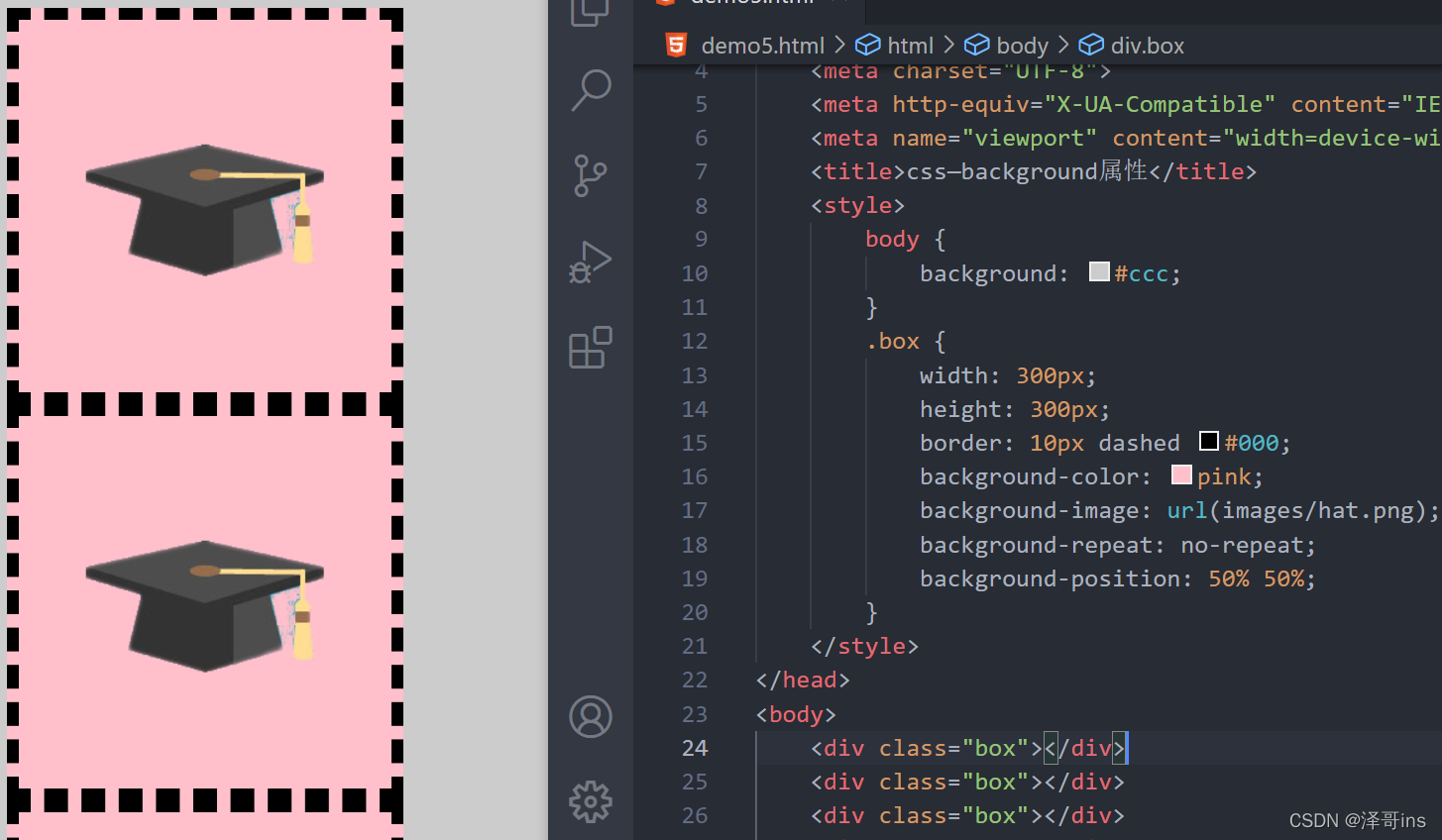Click the 'body' selector on line 9
Viewport: 1442px width, 840px height.
point(892,239)
